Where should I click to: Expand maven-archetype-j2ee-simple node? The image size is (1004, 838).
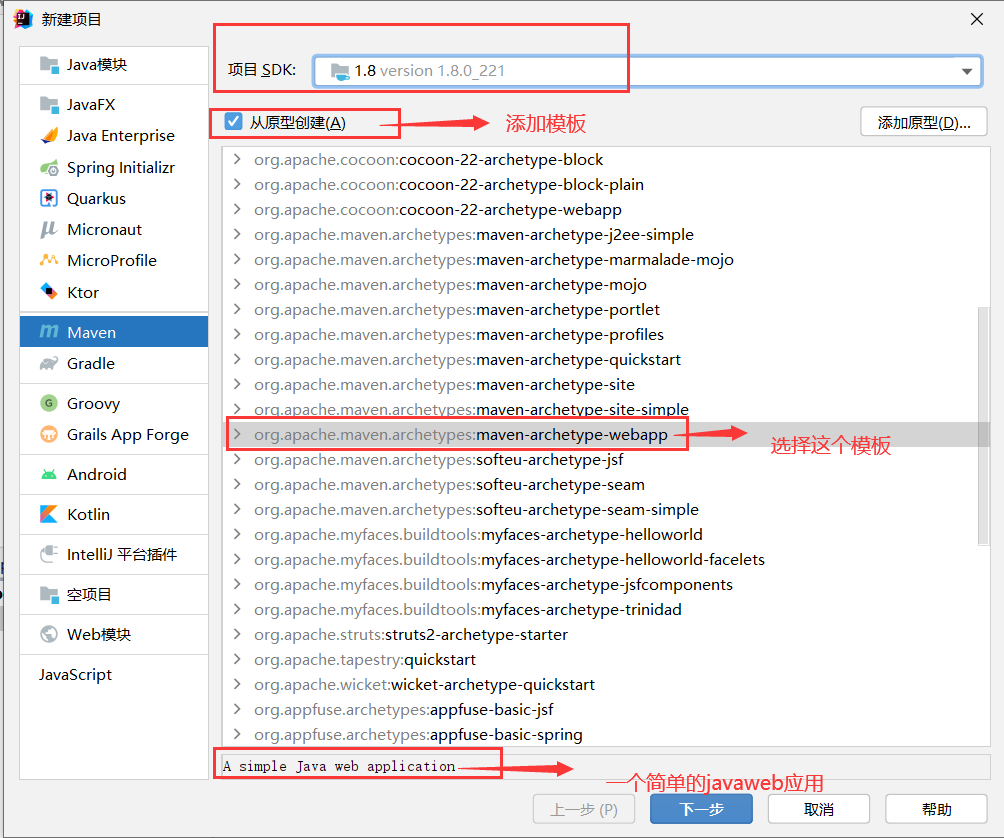(x=238, y=234)
